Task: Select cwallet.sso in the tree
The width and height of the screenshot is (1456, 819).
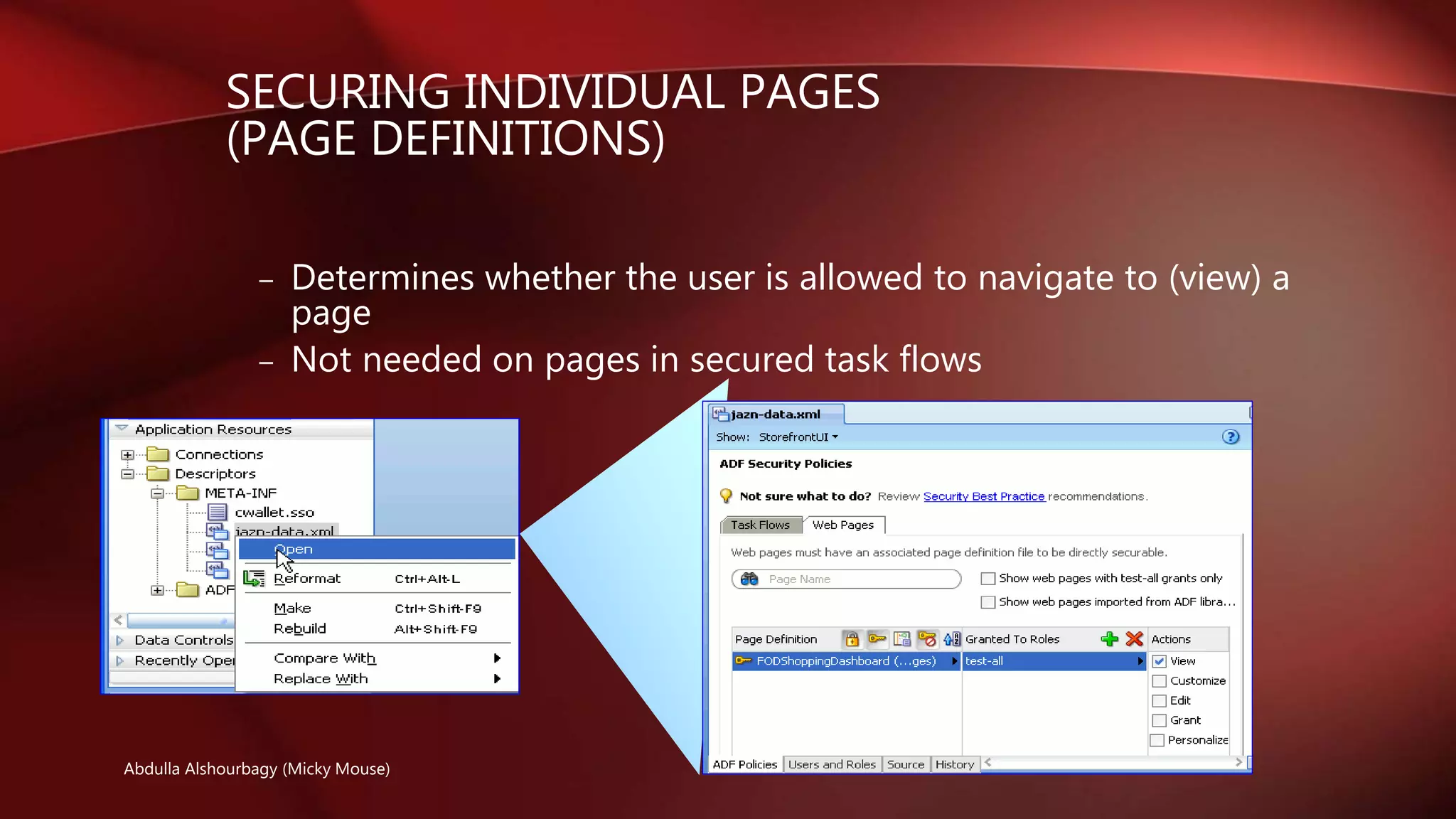Action: 274,513
